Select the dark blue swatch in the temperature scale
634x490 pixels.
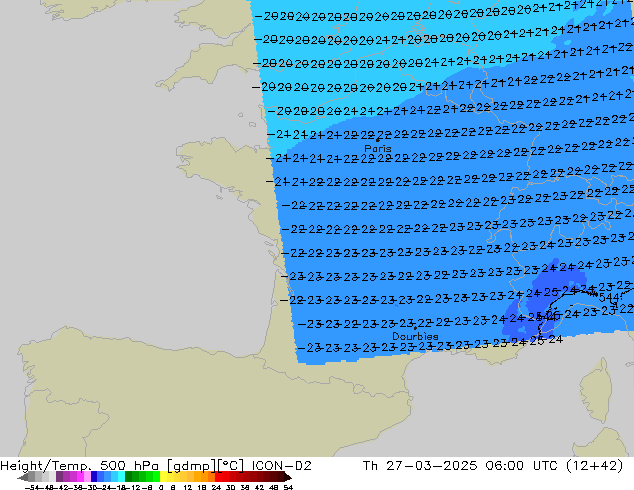point(94,477)
